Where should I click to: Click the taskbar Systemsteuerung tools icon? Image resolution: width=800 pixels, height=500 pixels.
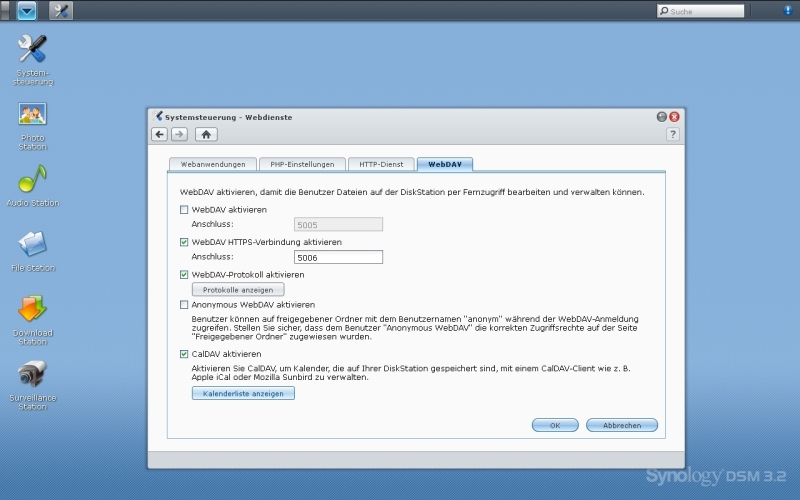pyautogui.click(x=61, y=11)
